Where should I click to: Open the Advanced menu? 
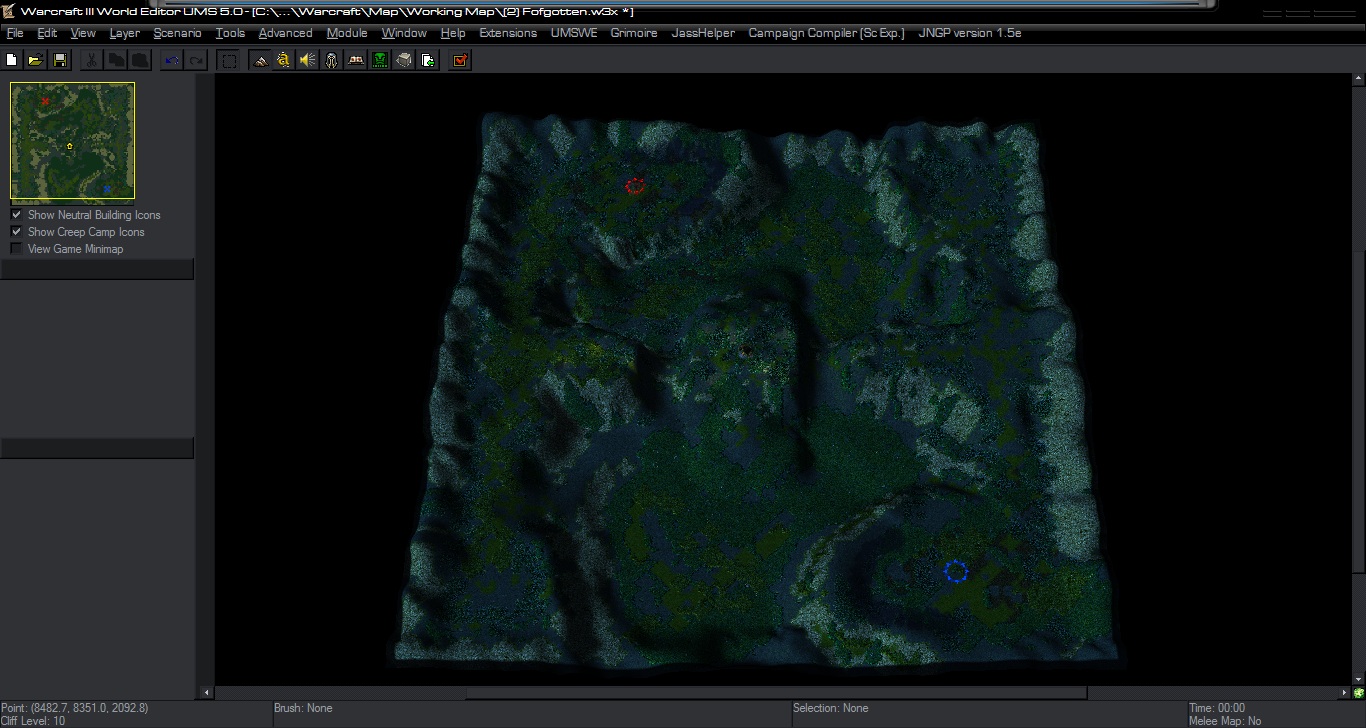tap(285, 33)
